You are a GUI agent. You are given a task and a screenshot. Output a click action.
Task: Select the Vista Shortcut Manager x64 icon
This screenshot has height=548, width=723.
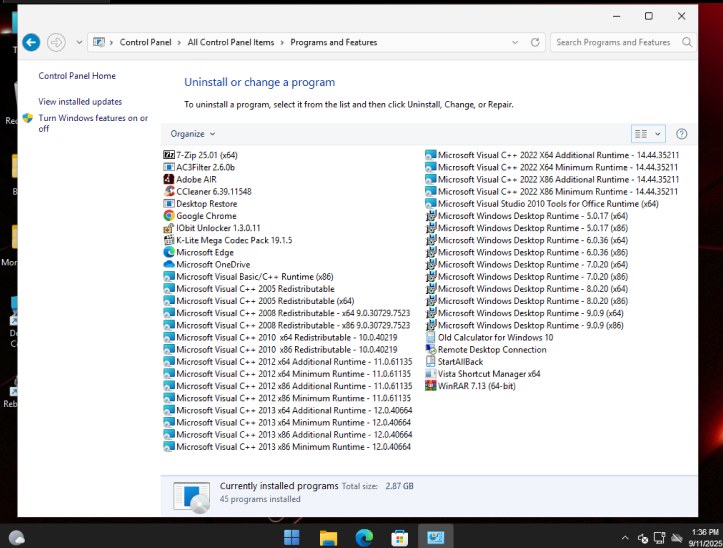(431, 374)
